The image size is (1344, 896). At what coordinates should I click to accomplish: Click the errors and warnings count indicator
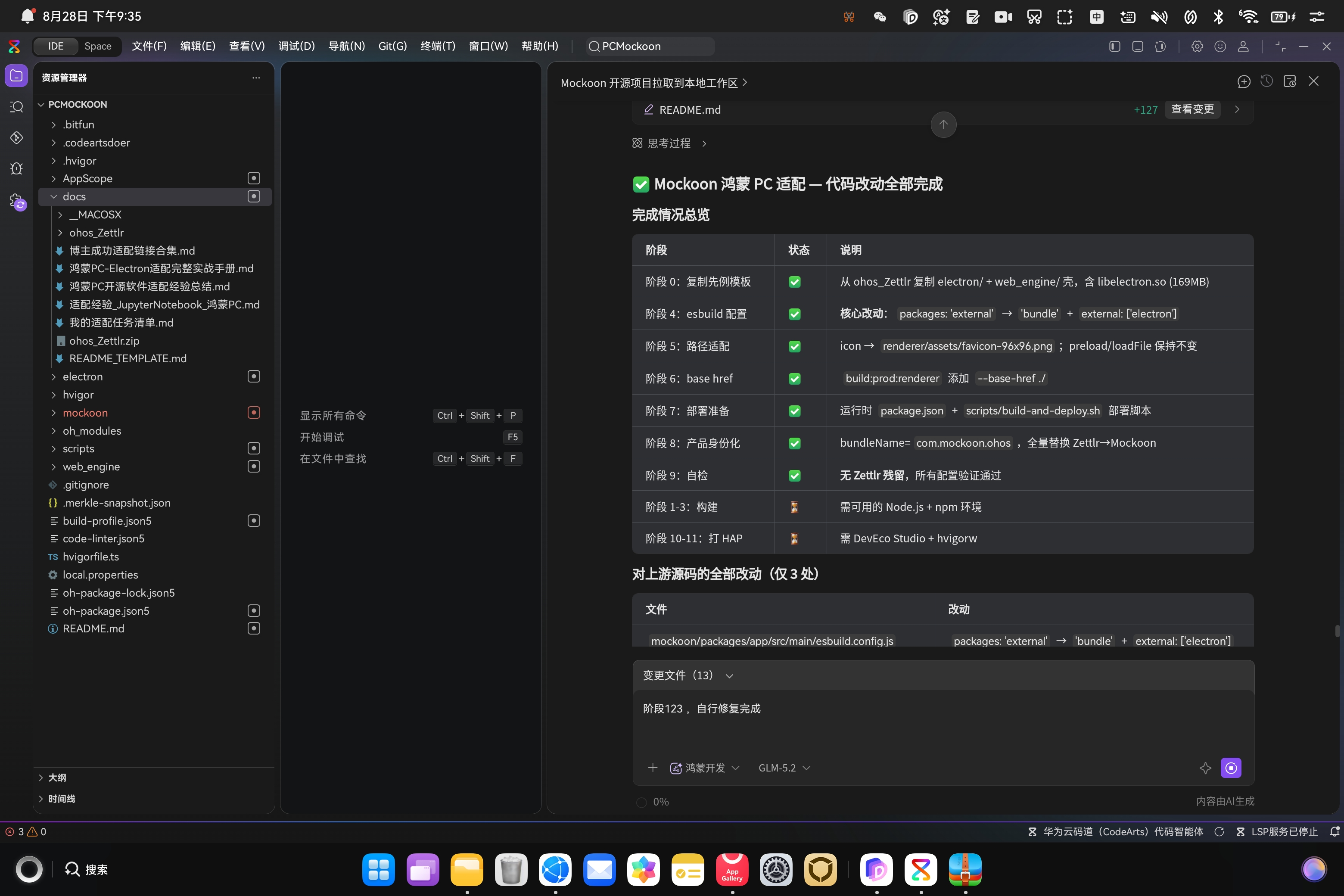[x=26, y=831]
